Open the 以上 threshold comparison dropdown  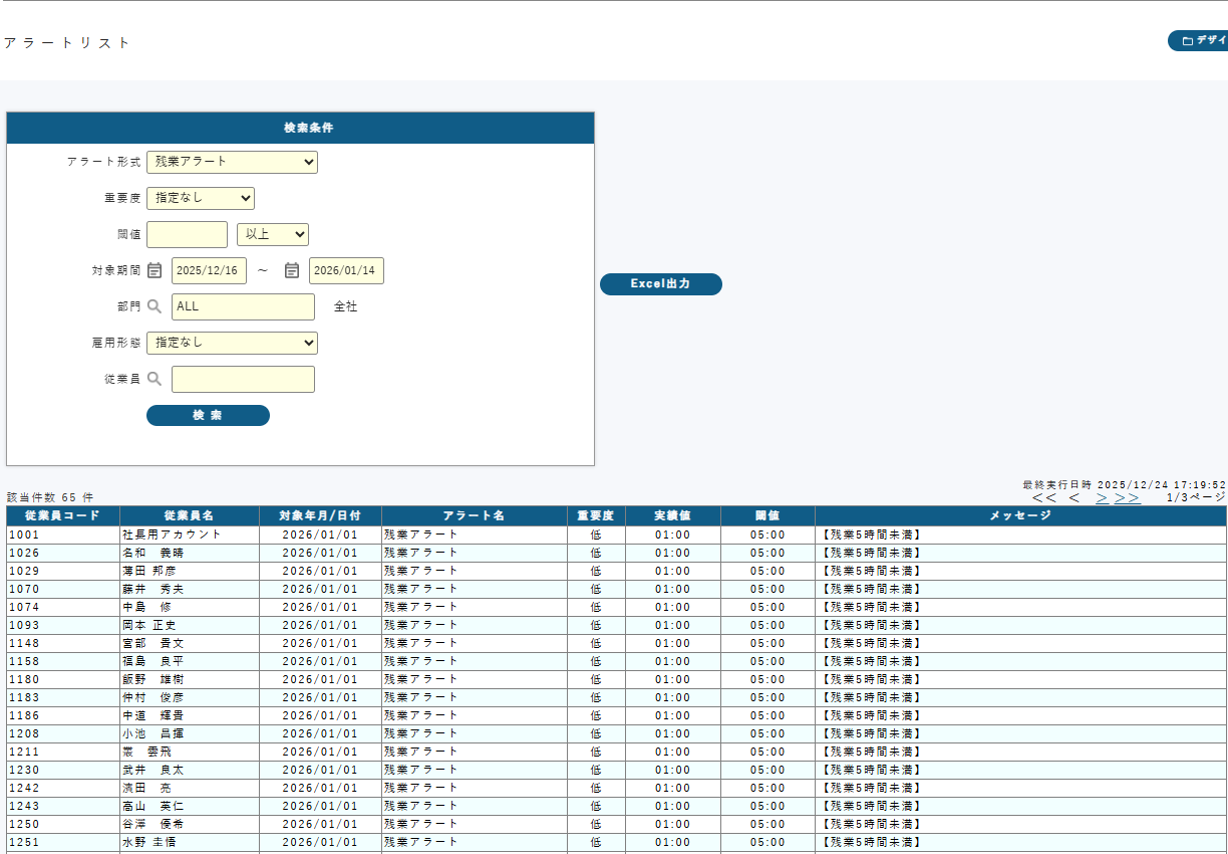point(272,234)
